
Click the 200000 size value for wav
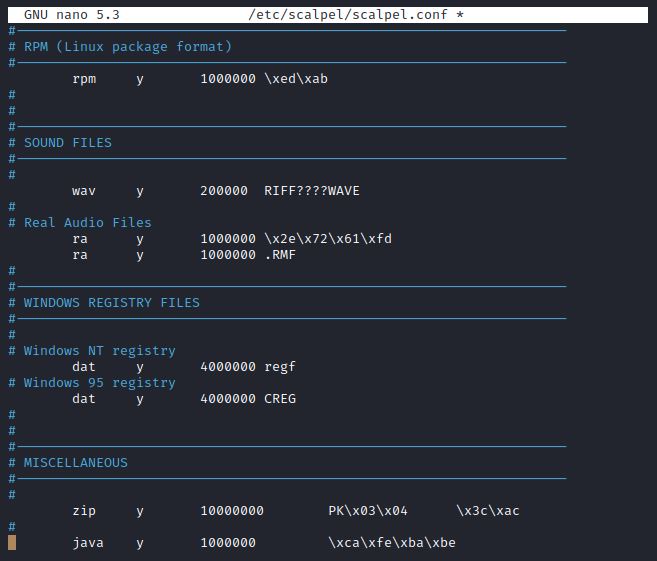click(x=223, y=191)
